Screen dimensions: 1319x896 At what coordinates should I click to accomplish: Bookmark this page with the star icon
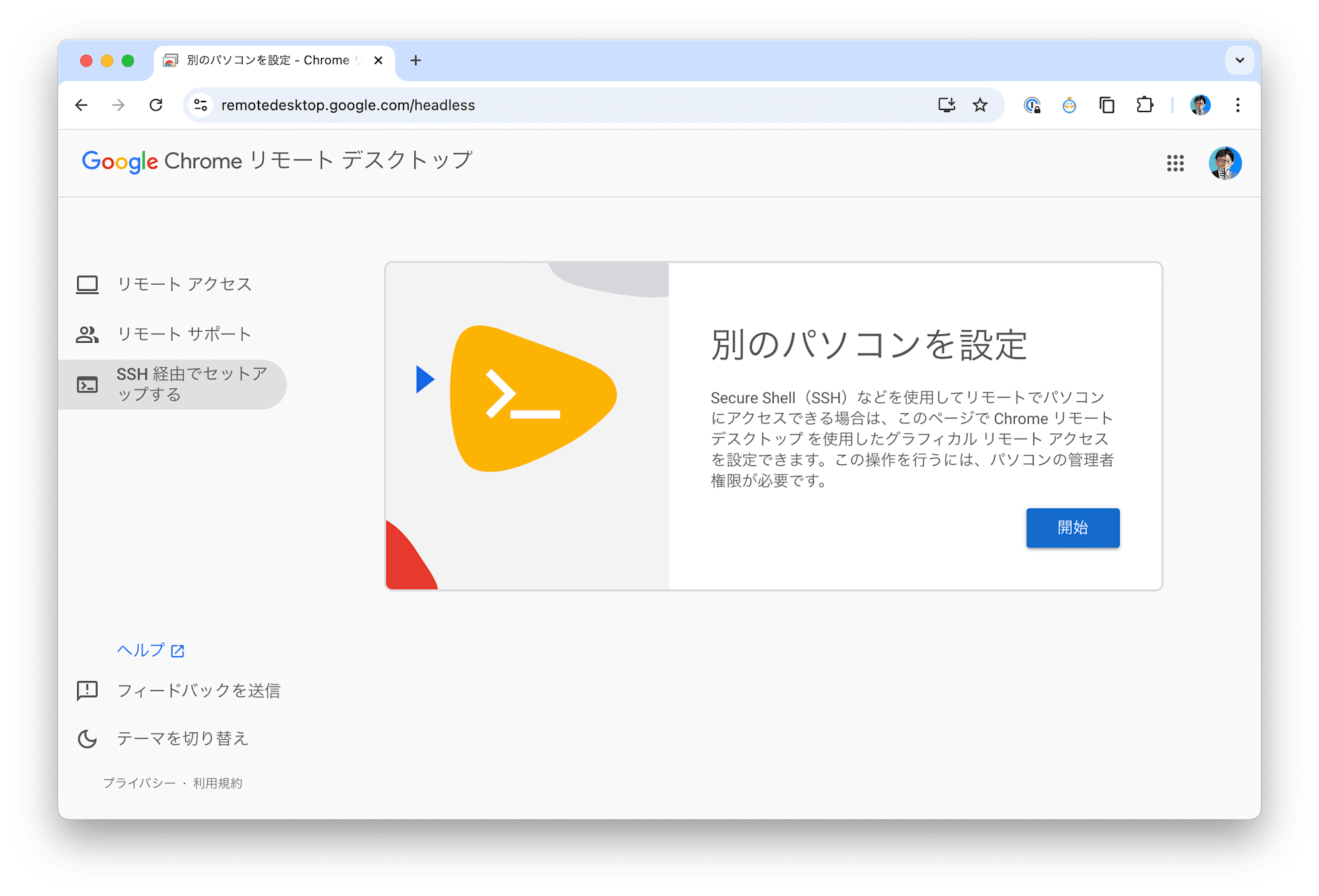coord(980,105)
